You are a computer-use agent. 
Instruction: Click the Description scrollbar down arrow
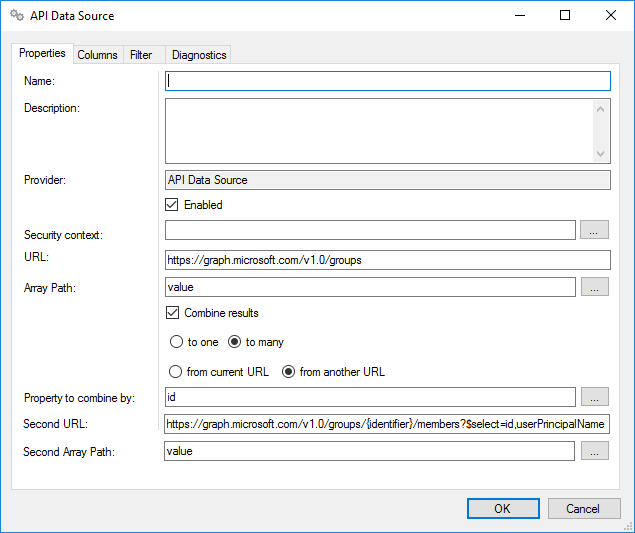click(601, 154)
